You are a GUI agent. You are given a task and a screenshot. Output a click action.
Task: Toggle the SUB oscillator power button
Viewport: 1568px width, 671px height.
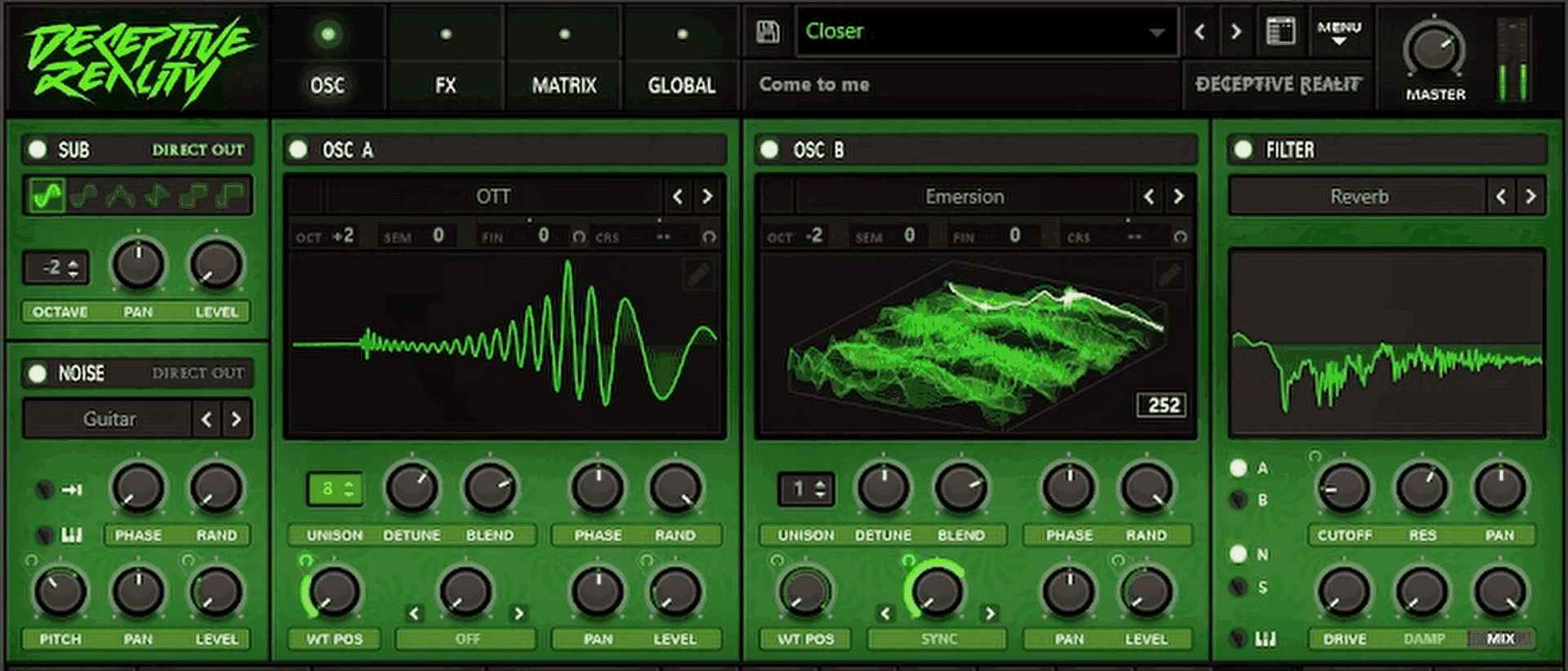tap(38, 149)
